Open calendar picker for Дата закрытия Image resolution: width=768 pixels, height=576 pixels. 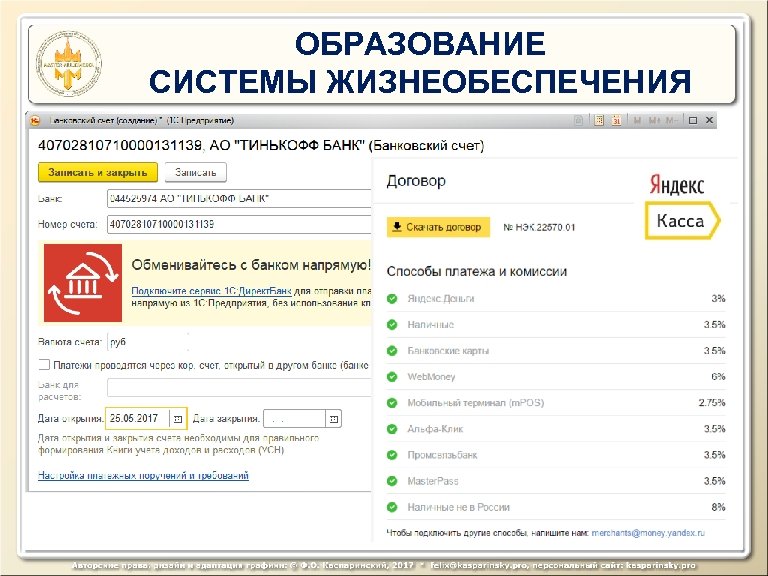click(334, 419)
